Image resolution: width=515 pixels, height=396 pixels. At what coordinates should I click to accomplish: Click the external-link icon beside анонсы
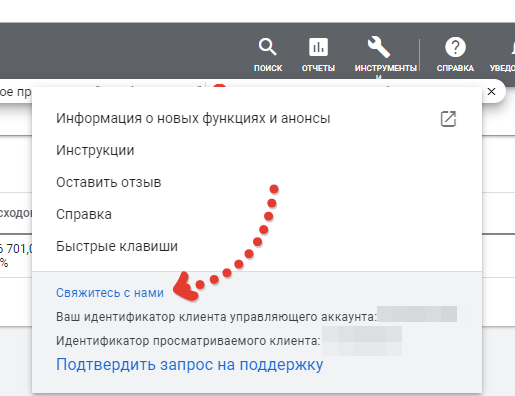click(448, 119)
